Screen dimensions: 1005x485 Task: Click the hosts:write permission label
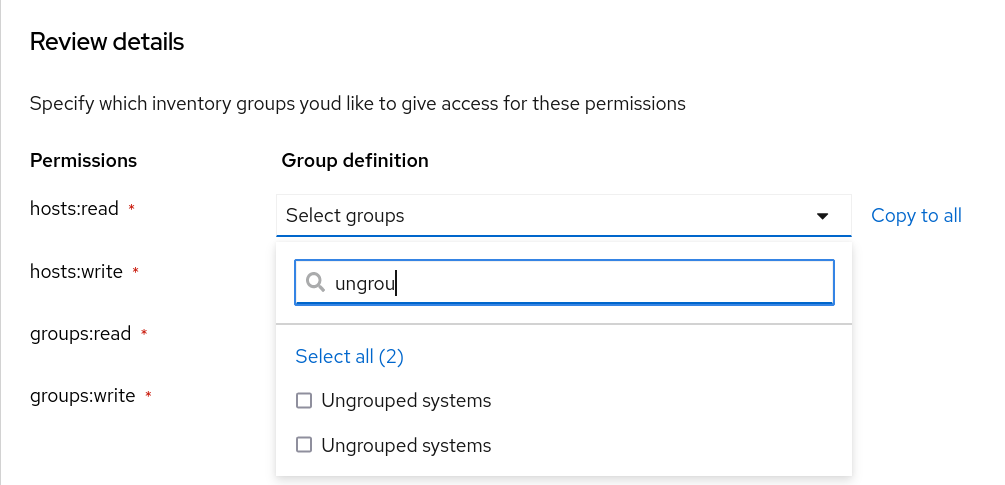pos(77,271)
